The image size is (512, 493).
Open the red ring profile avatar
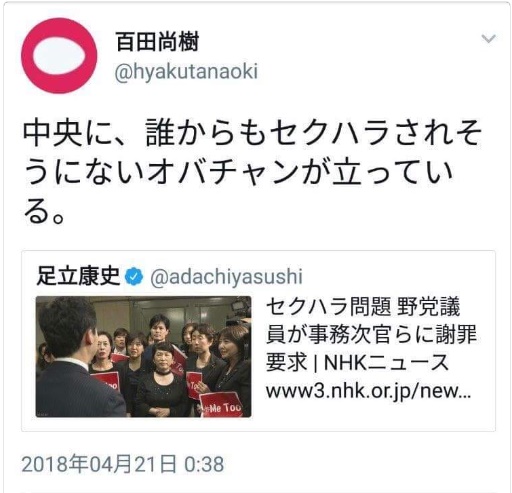pos(59,55)
